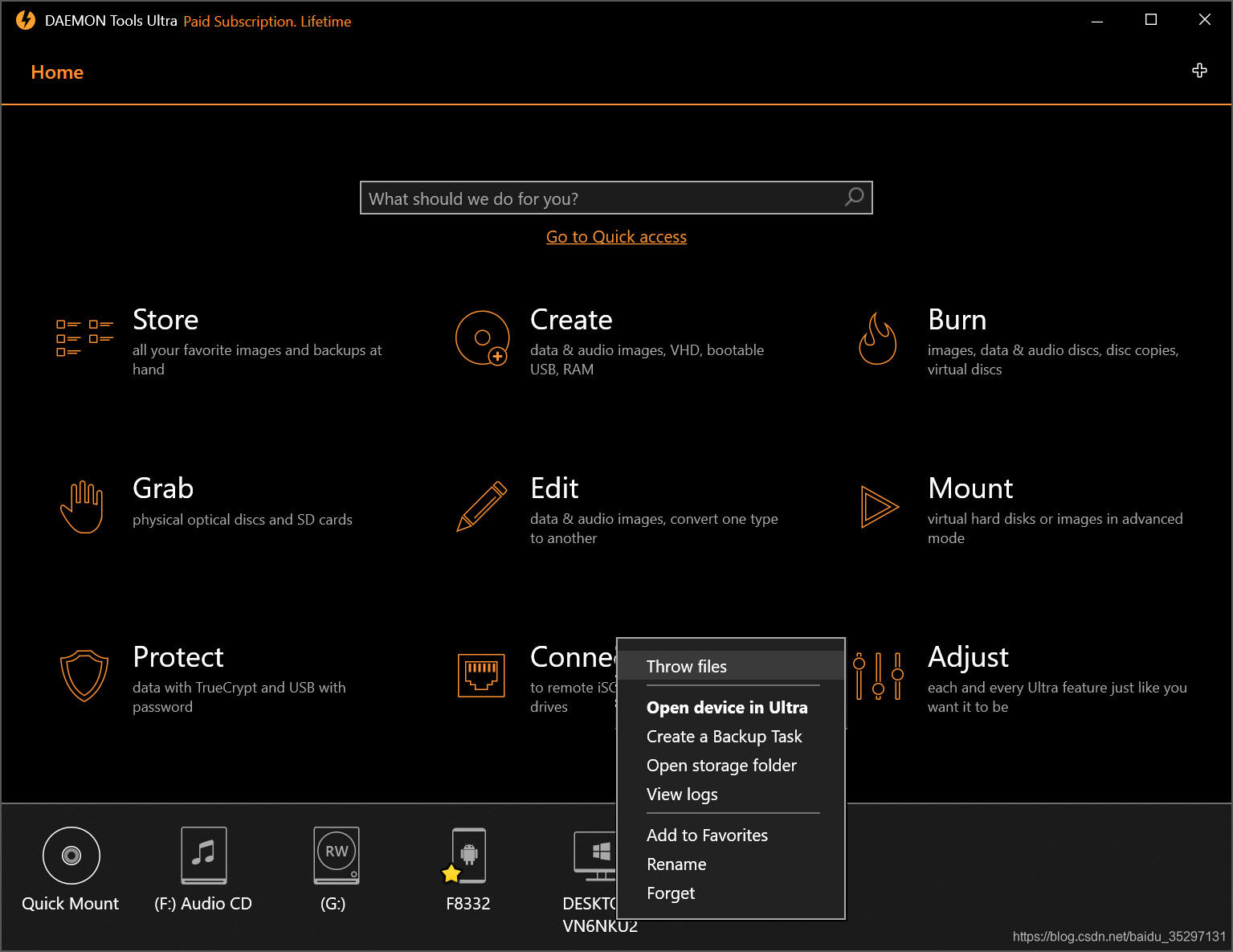1233x952 pixels.
Task: Select Create a Backup Task
Action: tap(731, 737)
